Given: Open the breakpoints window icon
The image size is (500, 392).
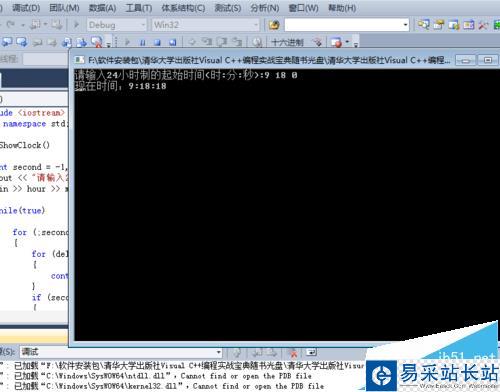Looking at the screenshot, I should pos(336,42).
